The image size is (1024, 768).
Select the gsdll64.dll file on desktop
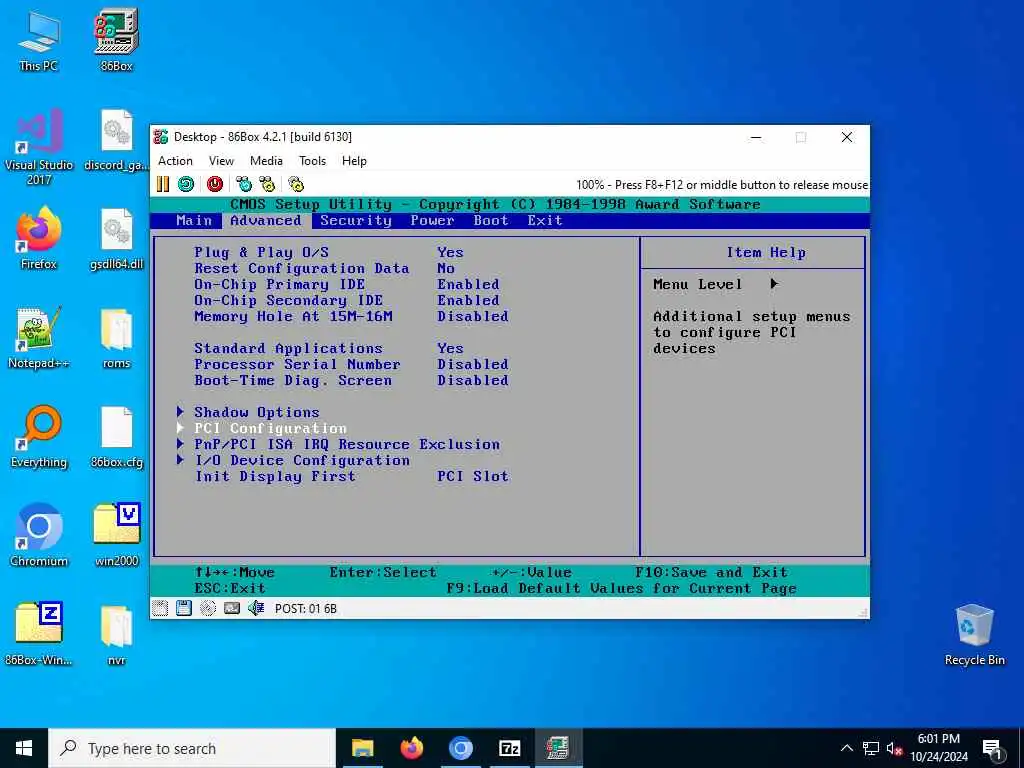(x=116, y=238)
